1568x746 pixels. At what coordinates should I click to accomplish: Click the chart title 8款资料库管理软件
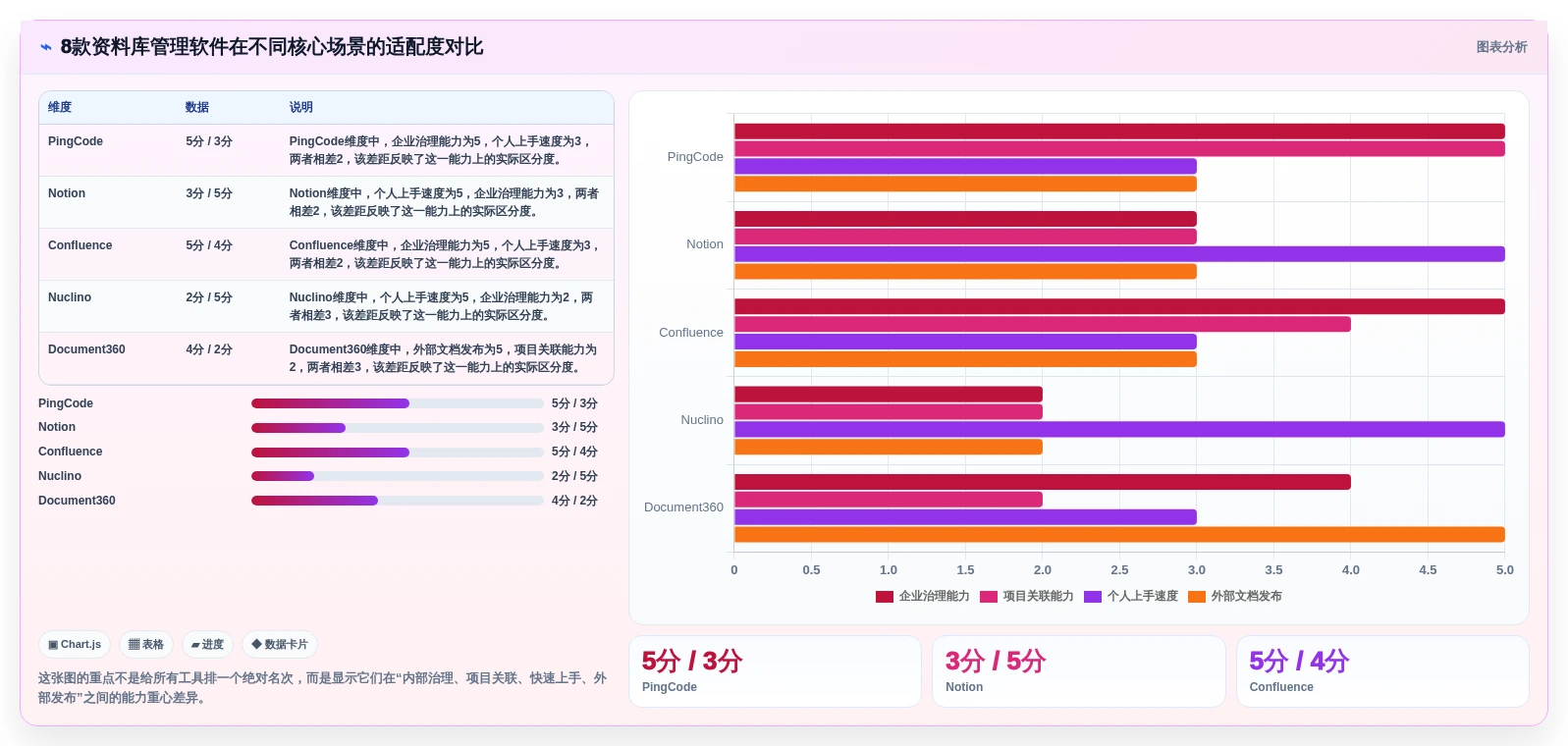tap(272, 47)
